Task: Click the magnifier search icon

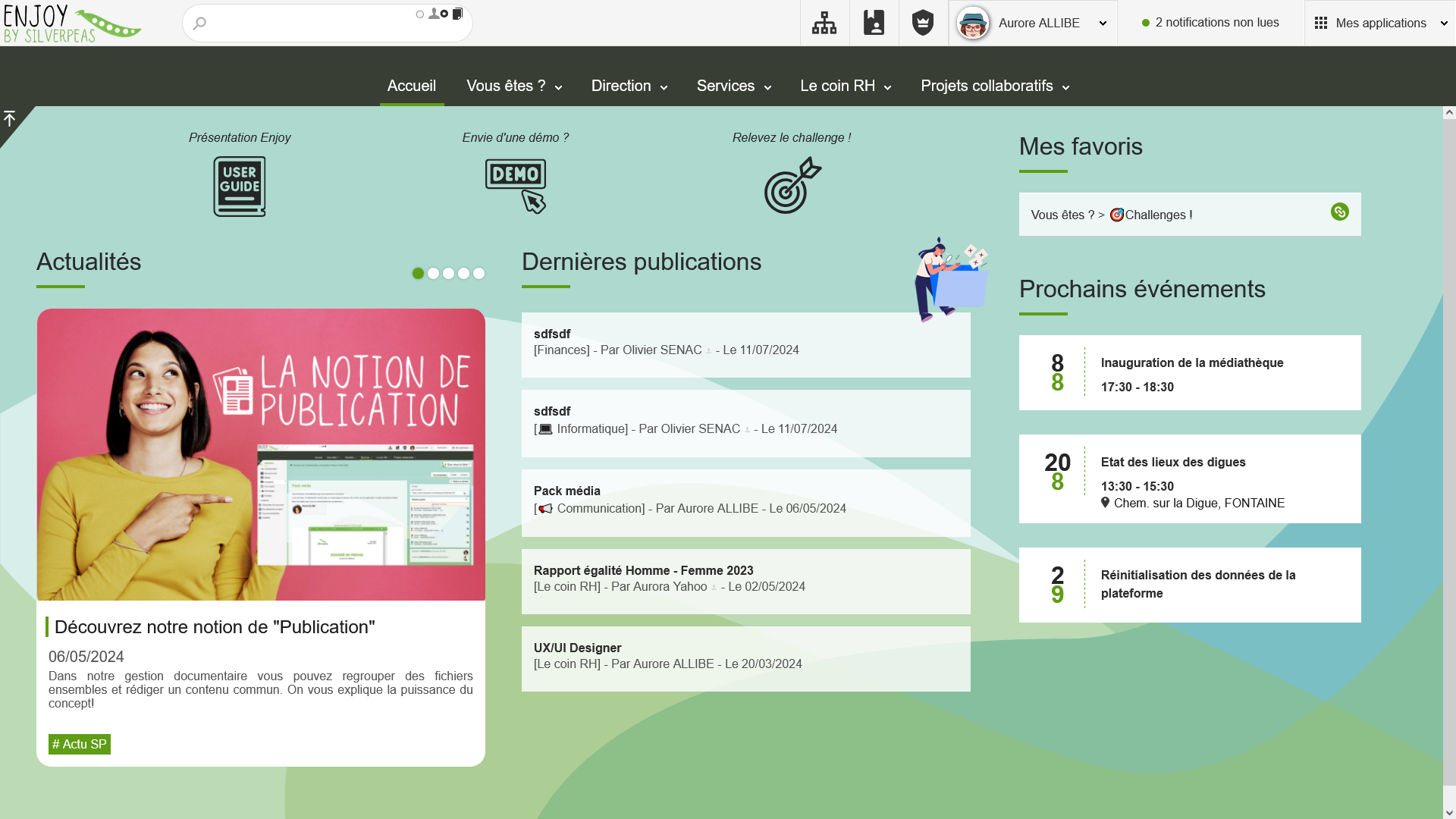Action: (199, 24)
